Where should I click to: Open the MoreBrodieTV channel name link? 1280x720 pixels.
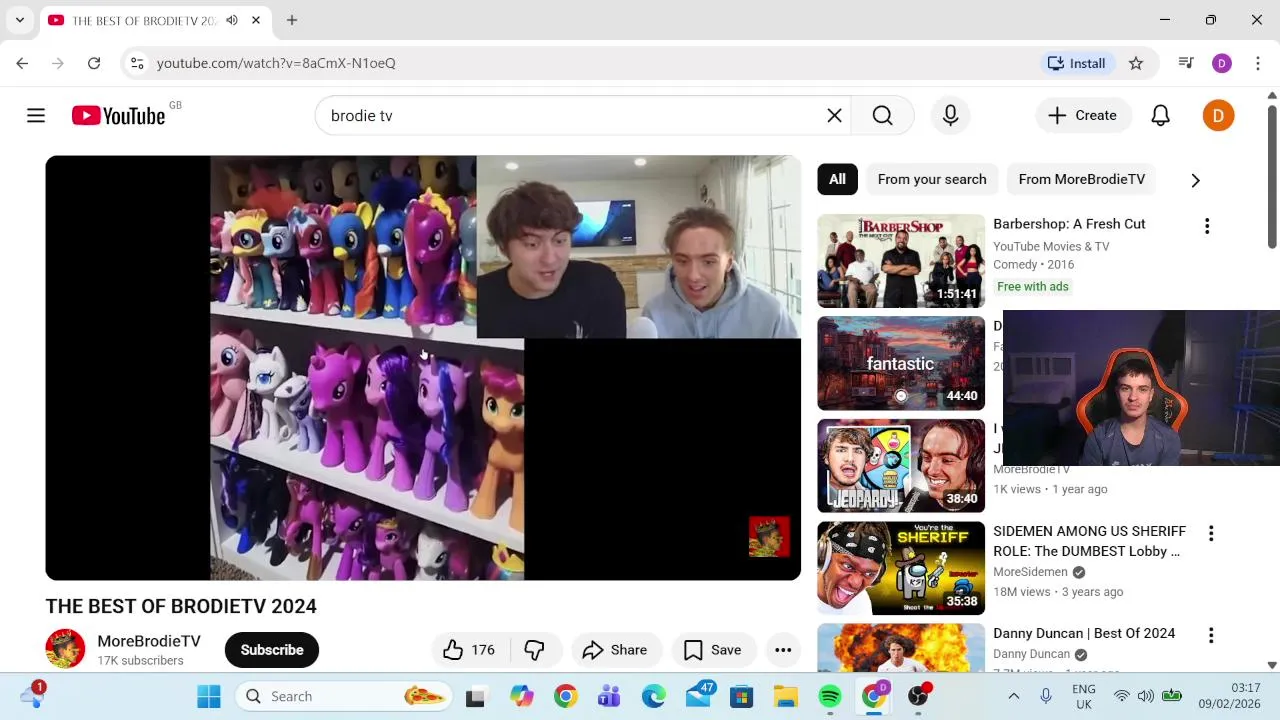(x=149, y=641)
